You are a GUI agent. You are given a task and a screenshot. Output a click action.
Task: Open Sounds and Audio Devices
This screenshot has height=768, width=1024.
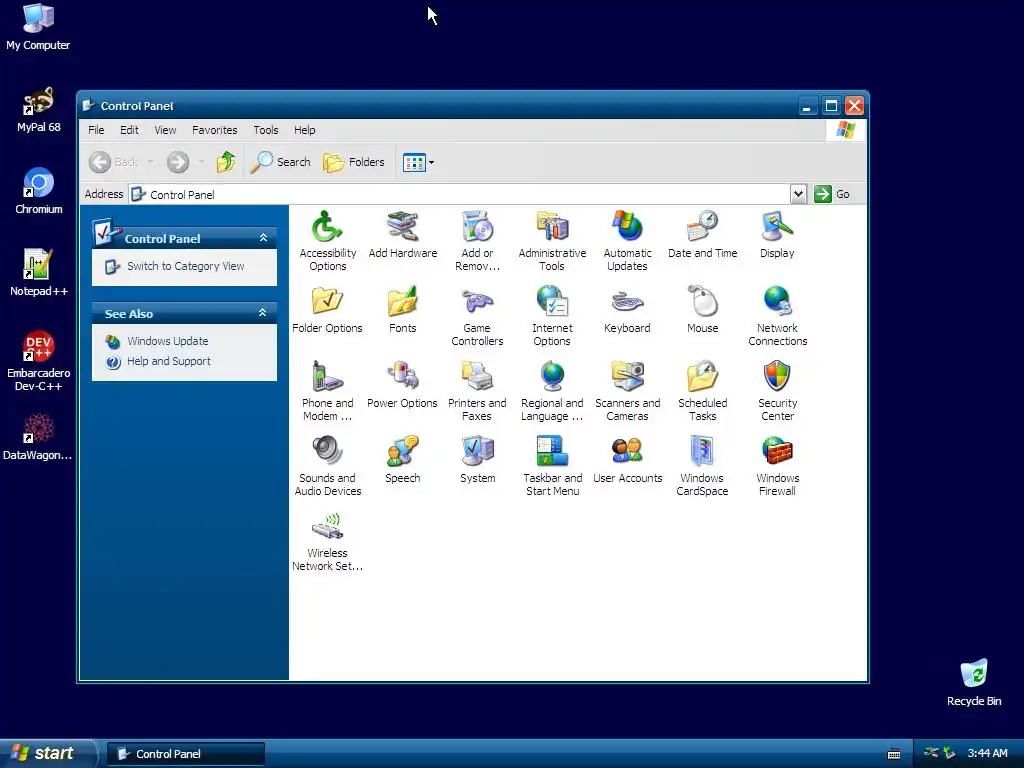[x=327, y=466]
